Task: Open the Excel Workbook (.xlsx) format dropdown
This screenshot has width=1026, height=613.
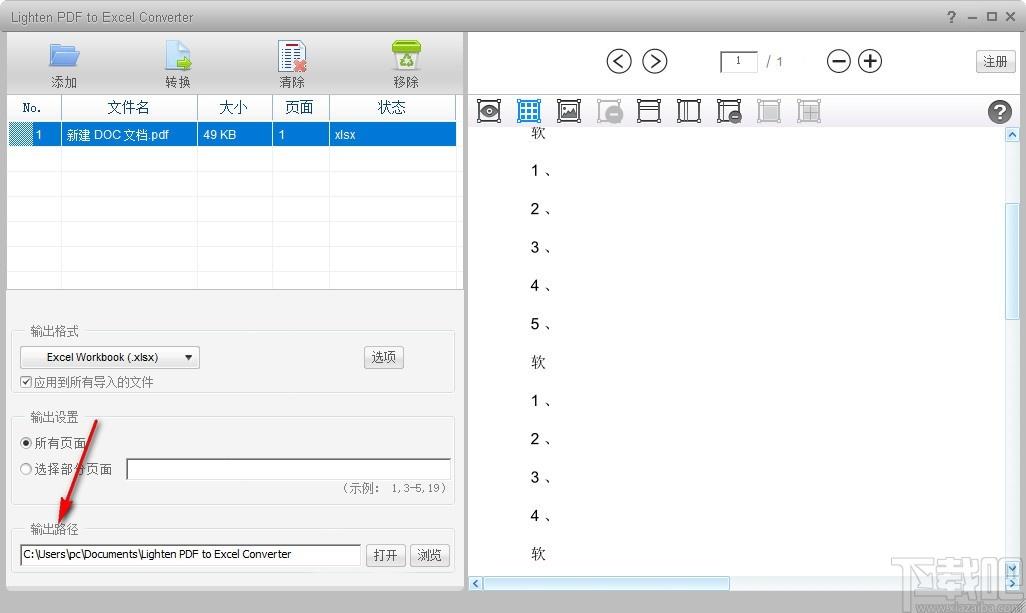Action: coord(110,357)
